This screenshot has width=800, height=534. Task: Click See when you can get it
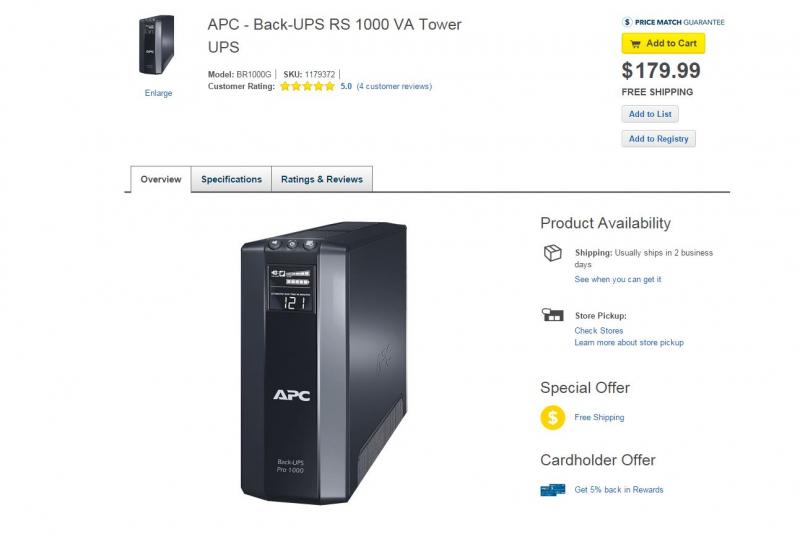coord(618,279)
